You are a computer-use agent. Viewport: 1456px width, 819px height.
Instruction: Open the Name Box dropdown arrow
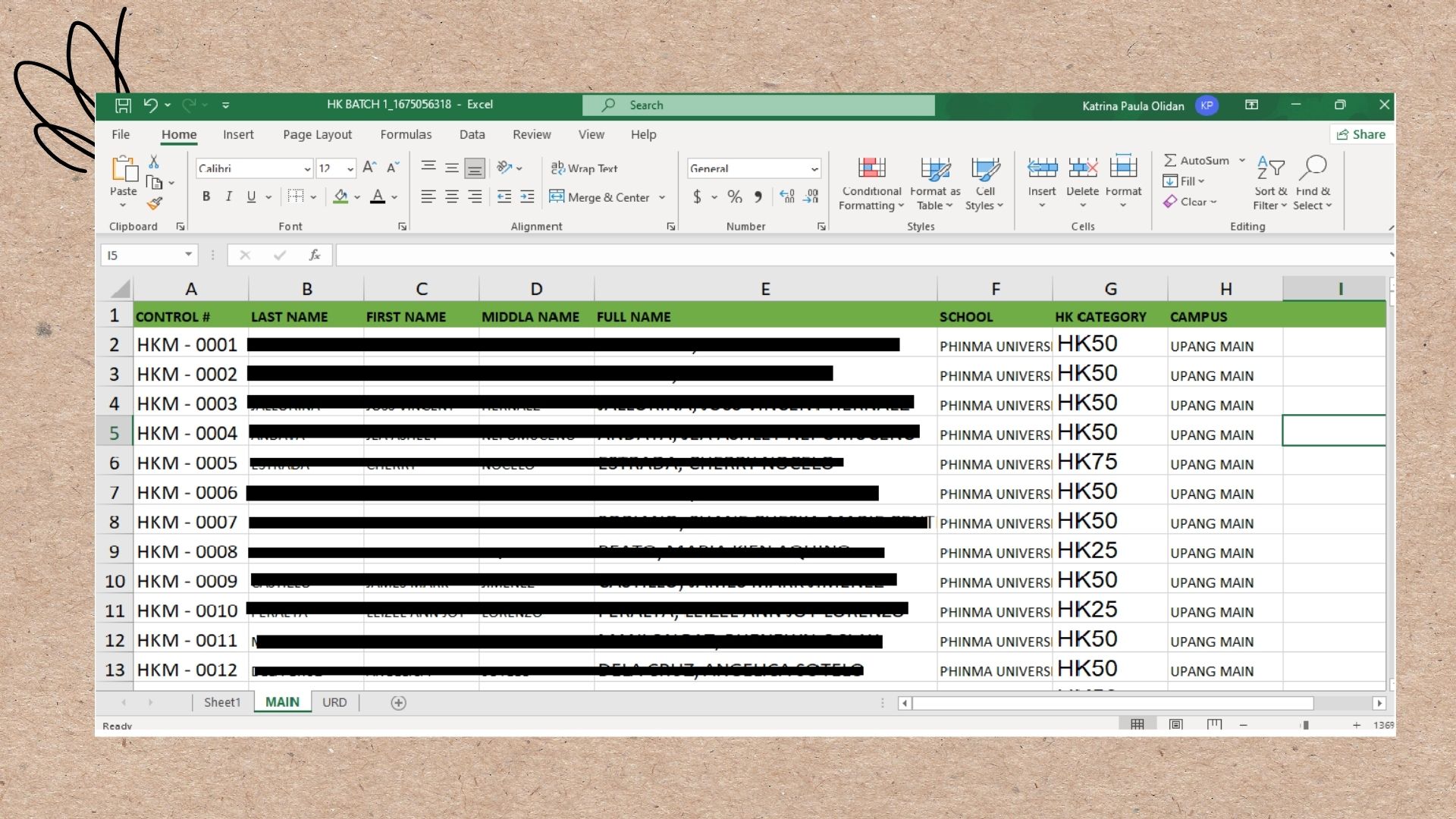(188, 255)
